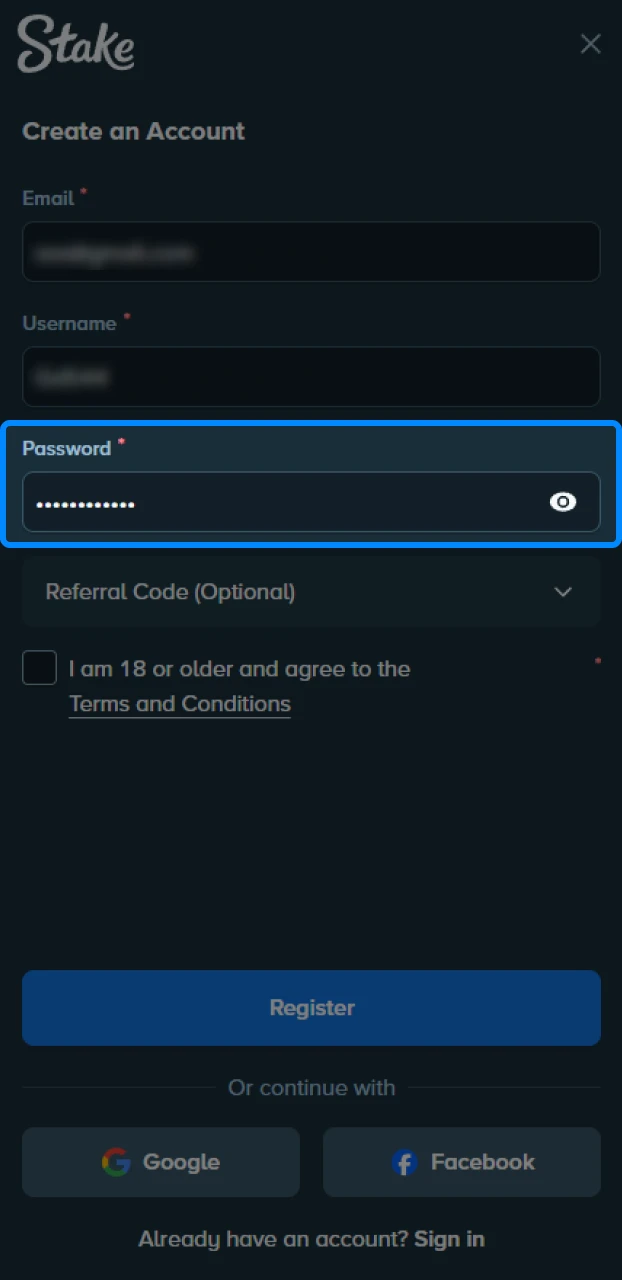Show the password by clicking the eye icon
The width and height of the screenshot is (622, 1280).
[563, 502]
